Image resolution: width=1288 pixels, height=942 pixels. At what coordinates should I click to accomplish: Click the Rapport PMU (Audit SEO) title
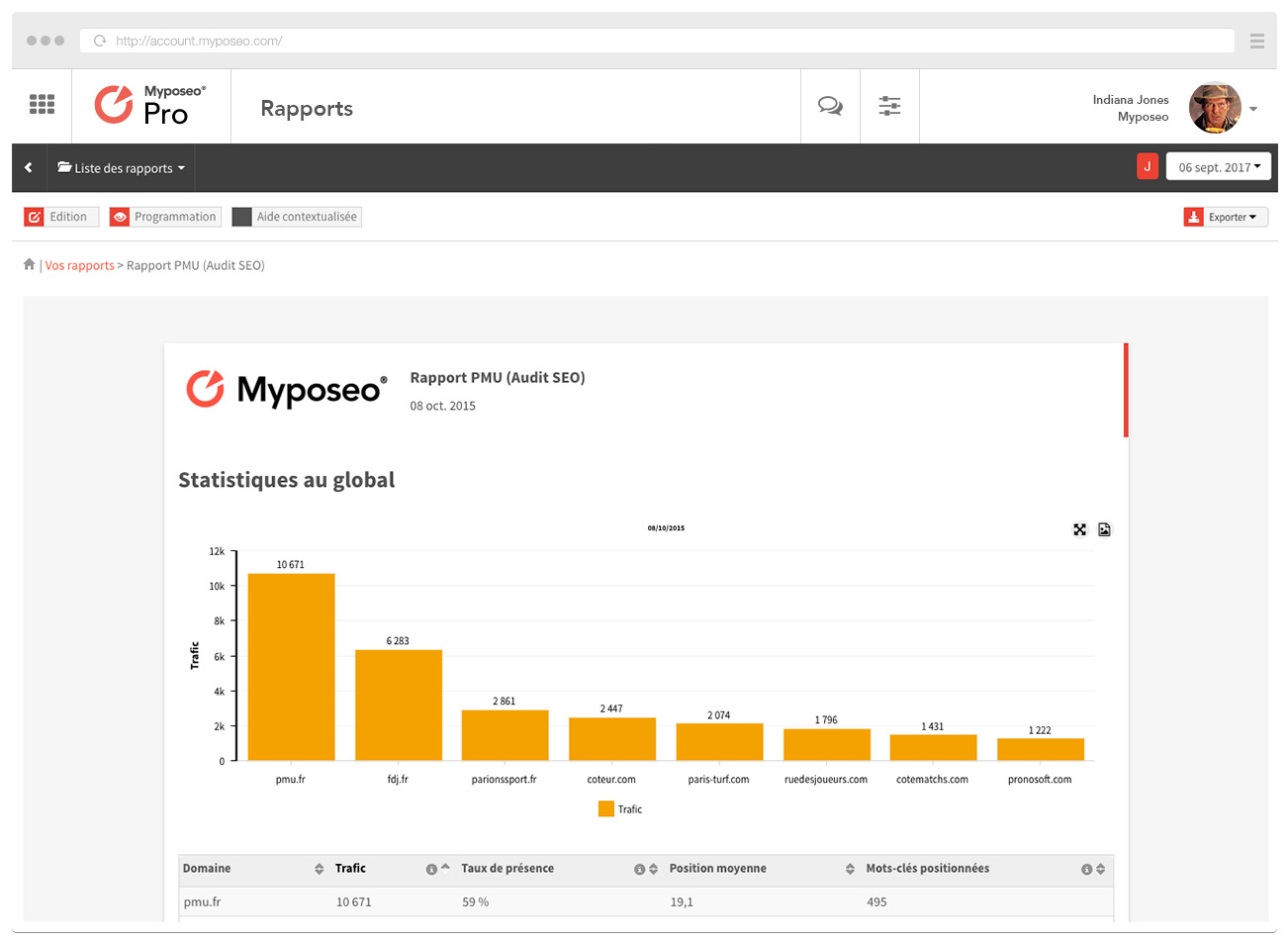click(x=498, y=377)
